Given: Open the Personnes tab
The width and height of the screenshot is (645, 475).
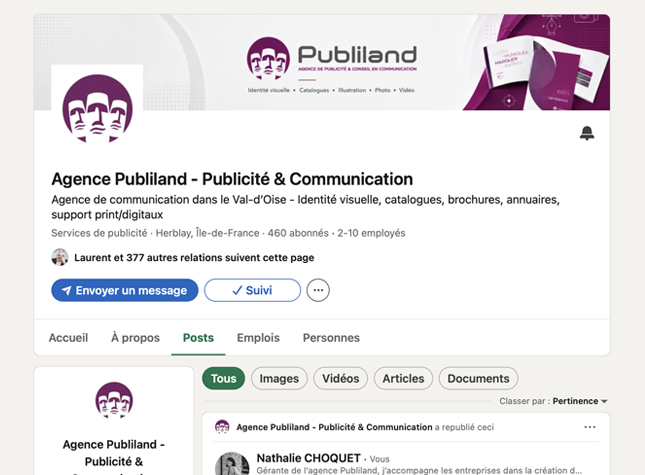Looking at the screenshot, I should (x=331, y=338).
